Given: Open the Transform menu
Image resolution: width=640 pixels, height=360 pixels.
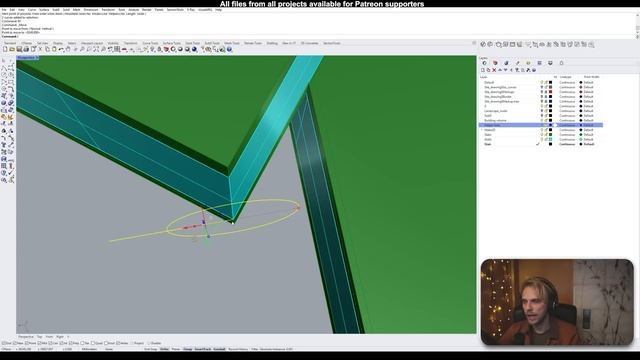Looking at the screenshot, I should click(x=108, y=9).
